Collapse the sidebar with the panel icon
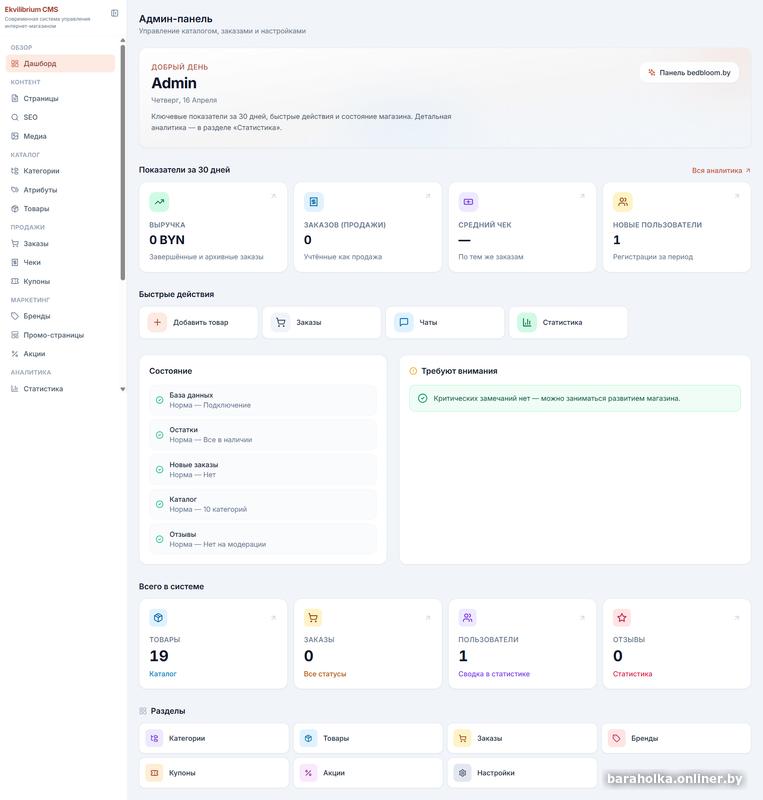The image size is (763, 800). 114,13
